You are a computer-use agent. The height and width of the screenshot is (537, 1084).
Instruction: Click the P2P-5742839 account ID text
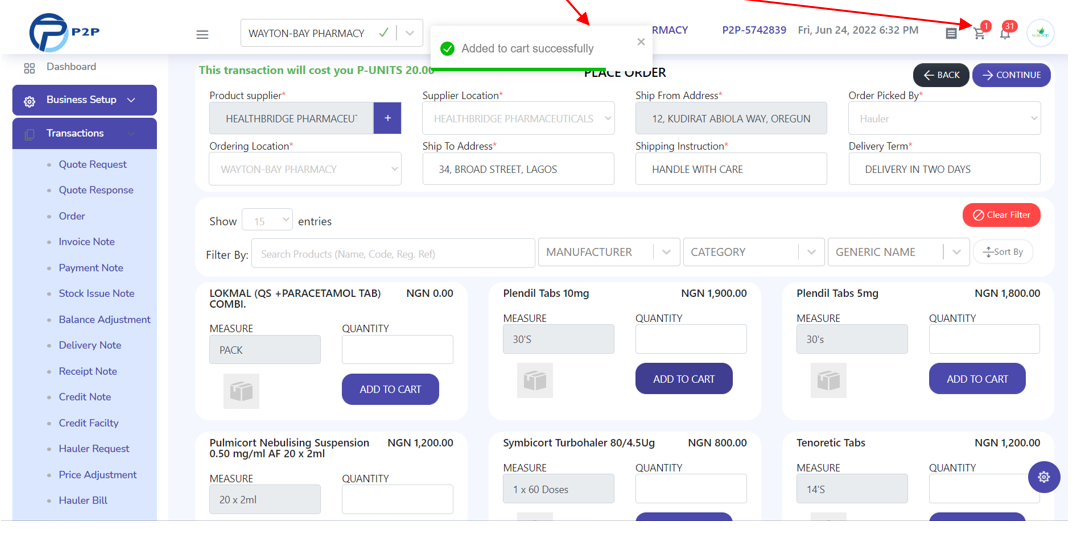tap(754, 30)
